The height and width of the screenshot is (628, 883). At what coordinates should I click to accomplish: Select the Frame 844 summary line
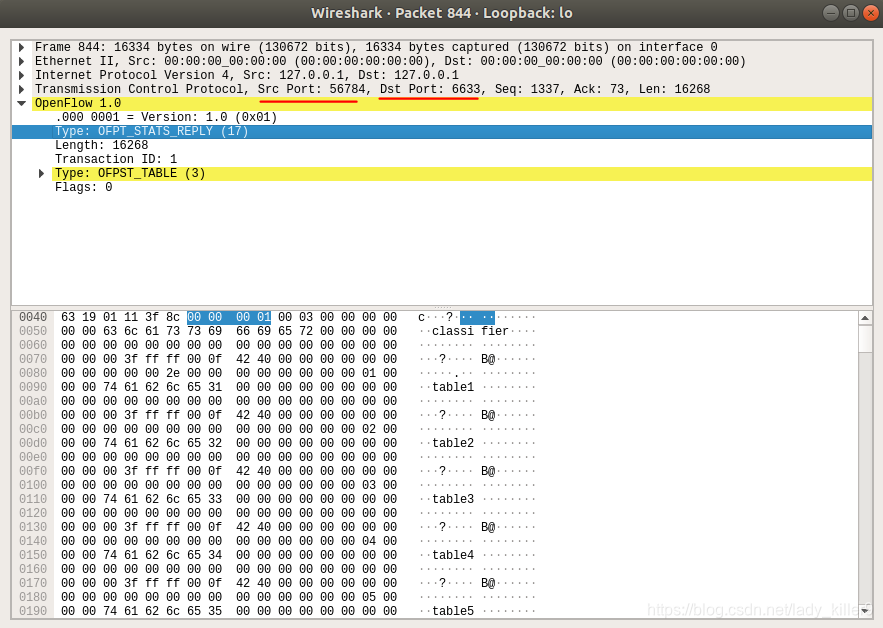[376, 47]
